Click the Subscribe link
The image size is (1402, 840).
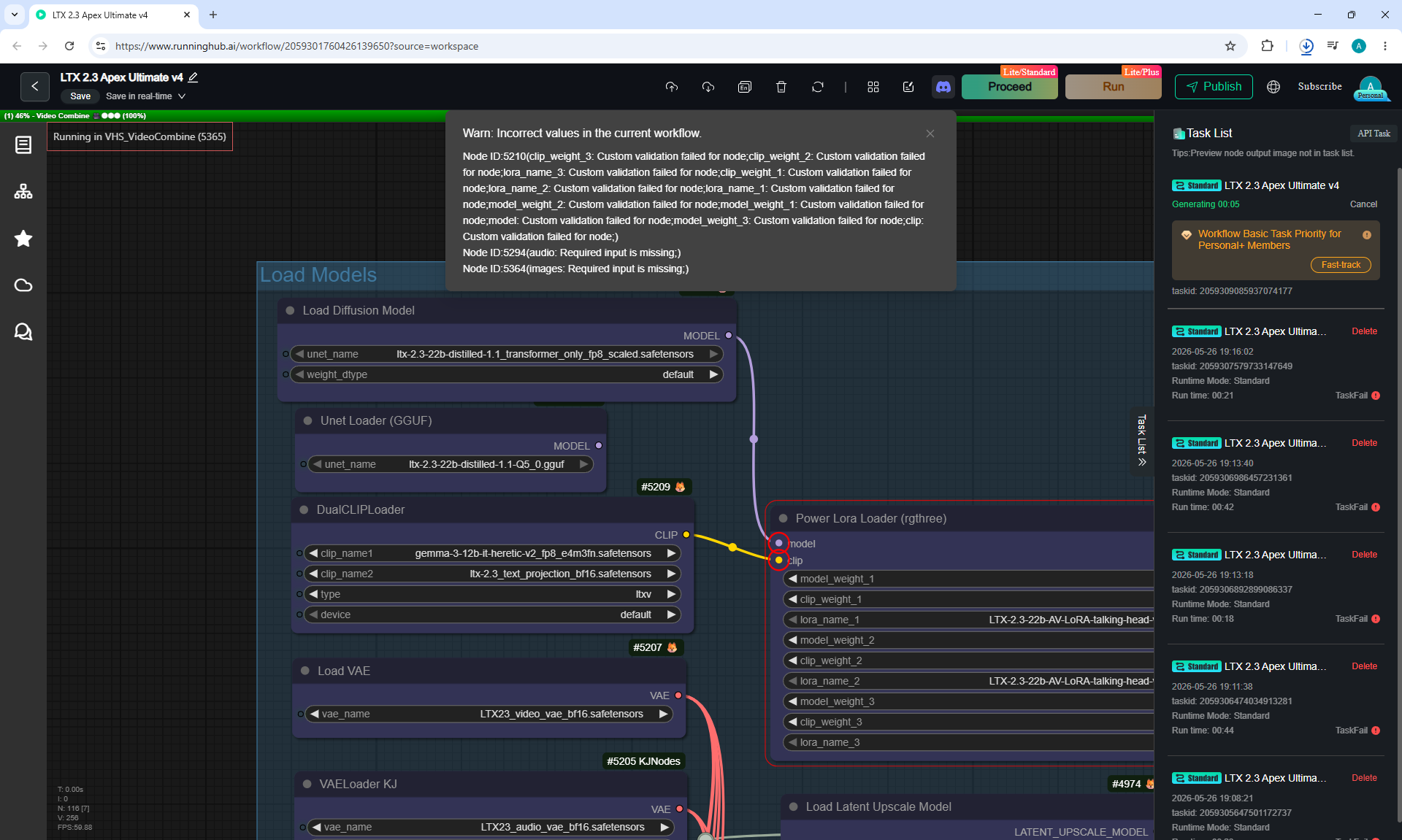tap(1319, 87)
